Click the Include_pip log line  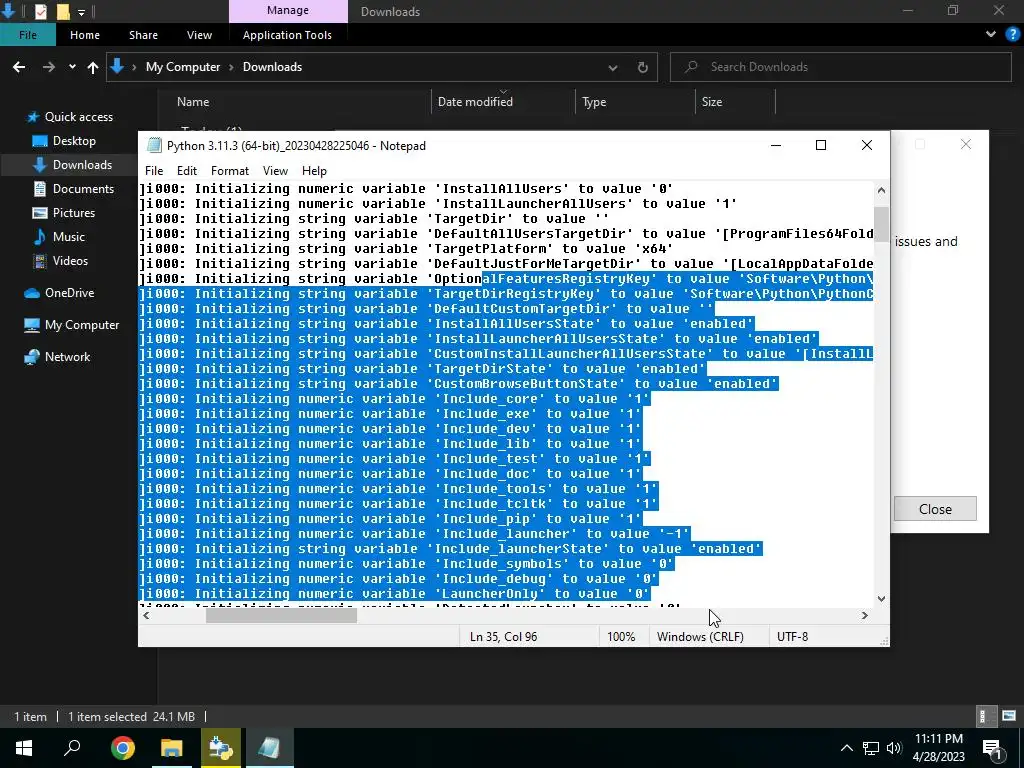[391, 519]
